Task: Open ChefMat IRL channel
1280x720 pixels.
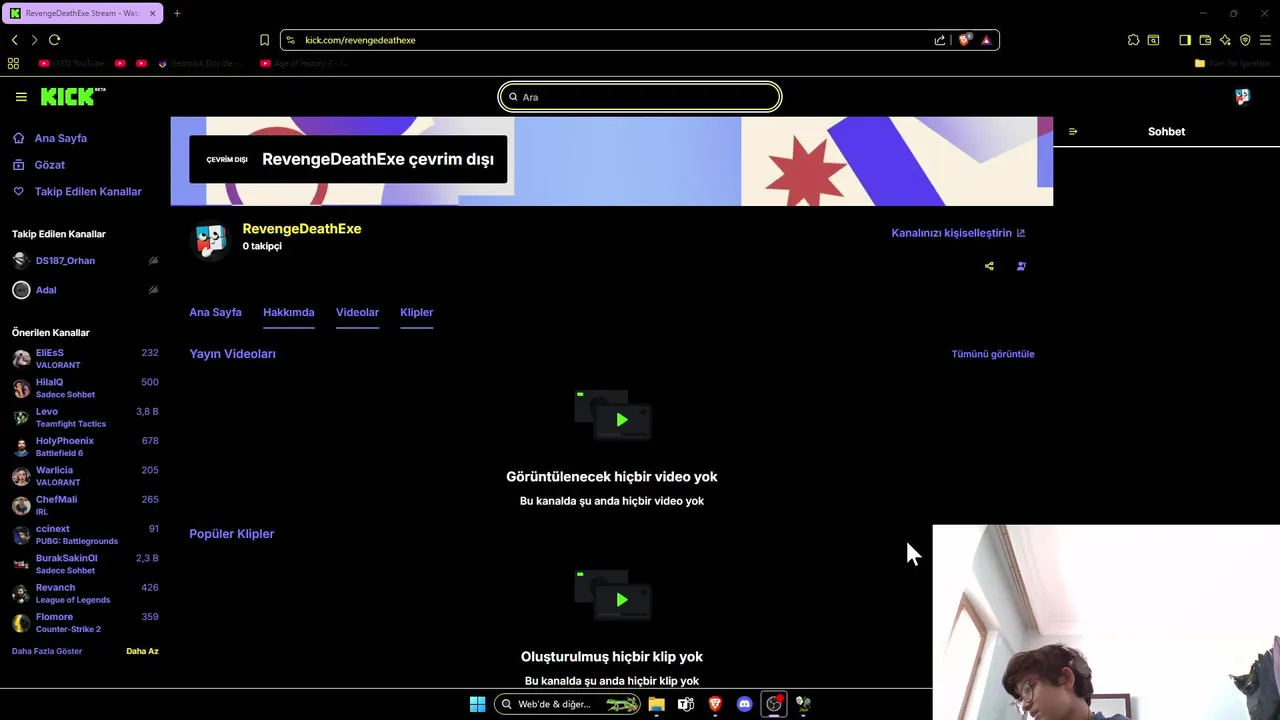Action: tap(85, 505)
